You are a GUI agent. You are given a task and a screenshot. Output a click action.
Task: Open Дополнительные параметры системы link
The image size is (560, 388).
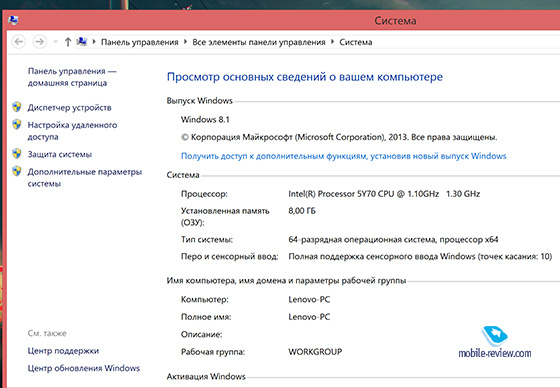[85, 178]
